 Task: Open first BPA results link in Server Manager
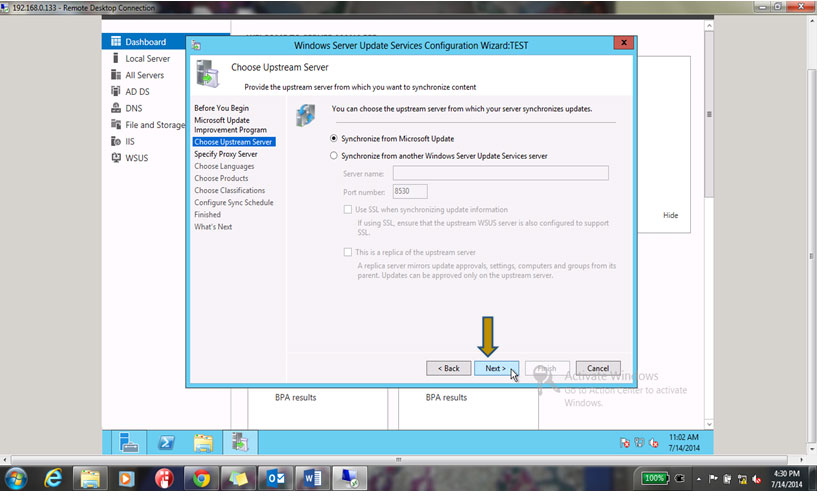tap(295, 397)
